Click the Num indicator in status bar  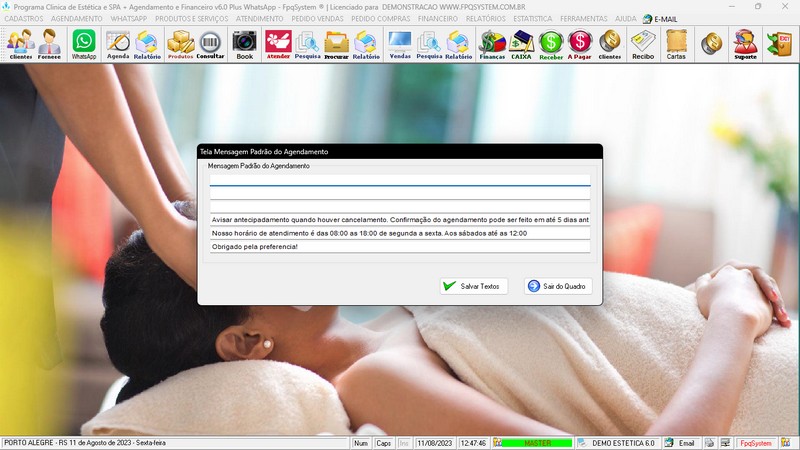(x=361, y=443)
